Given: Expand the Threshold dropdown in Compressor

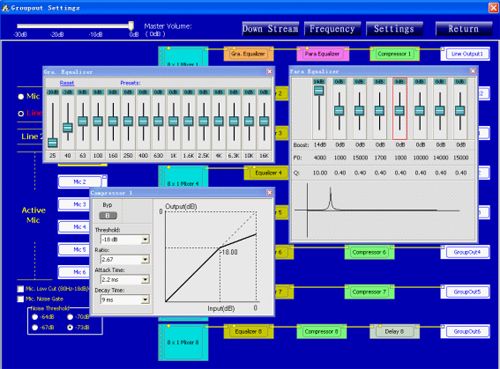Looking at the screenshot, I should pyautogui.click(x=145, y=239).
